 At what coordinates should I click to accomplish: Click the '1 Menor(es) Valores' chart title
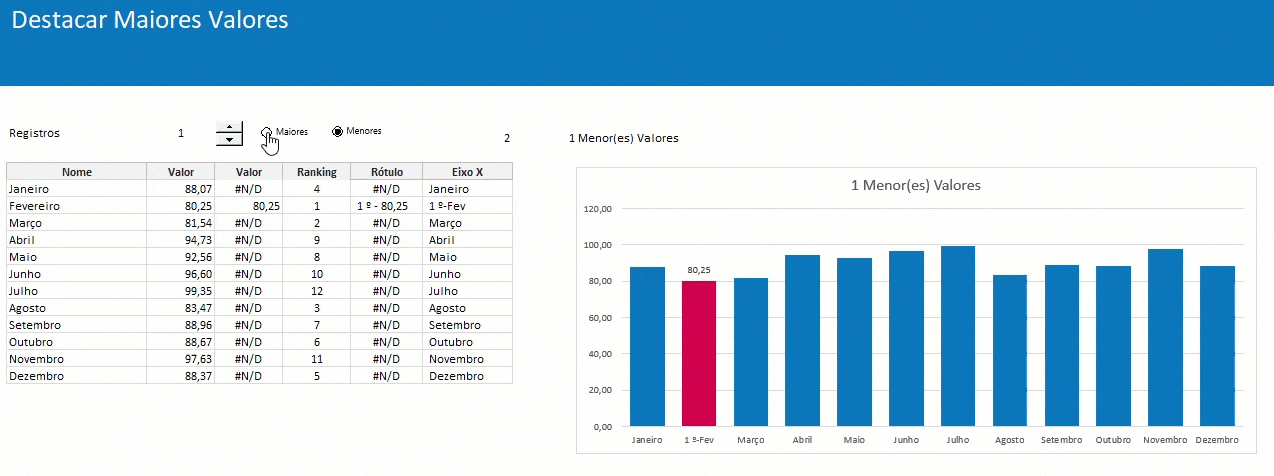click(917, 185)
